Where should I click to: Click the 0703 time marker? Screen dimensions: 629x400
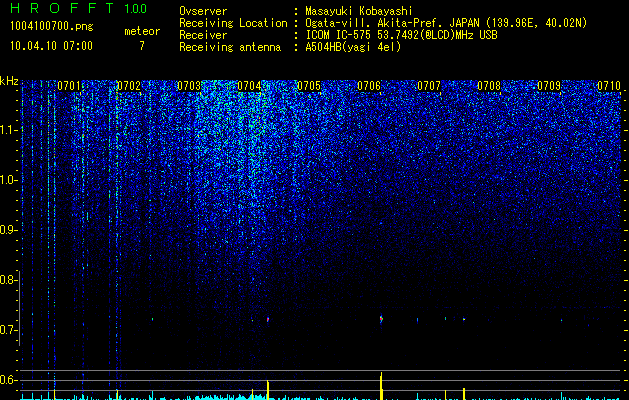pyautogui.click(x=189, y=86)
